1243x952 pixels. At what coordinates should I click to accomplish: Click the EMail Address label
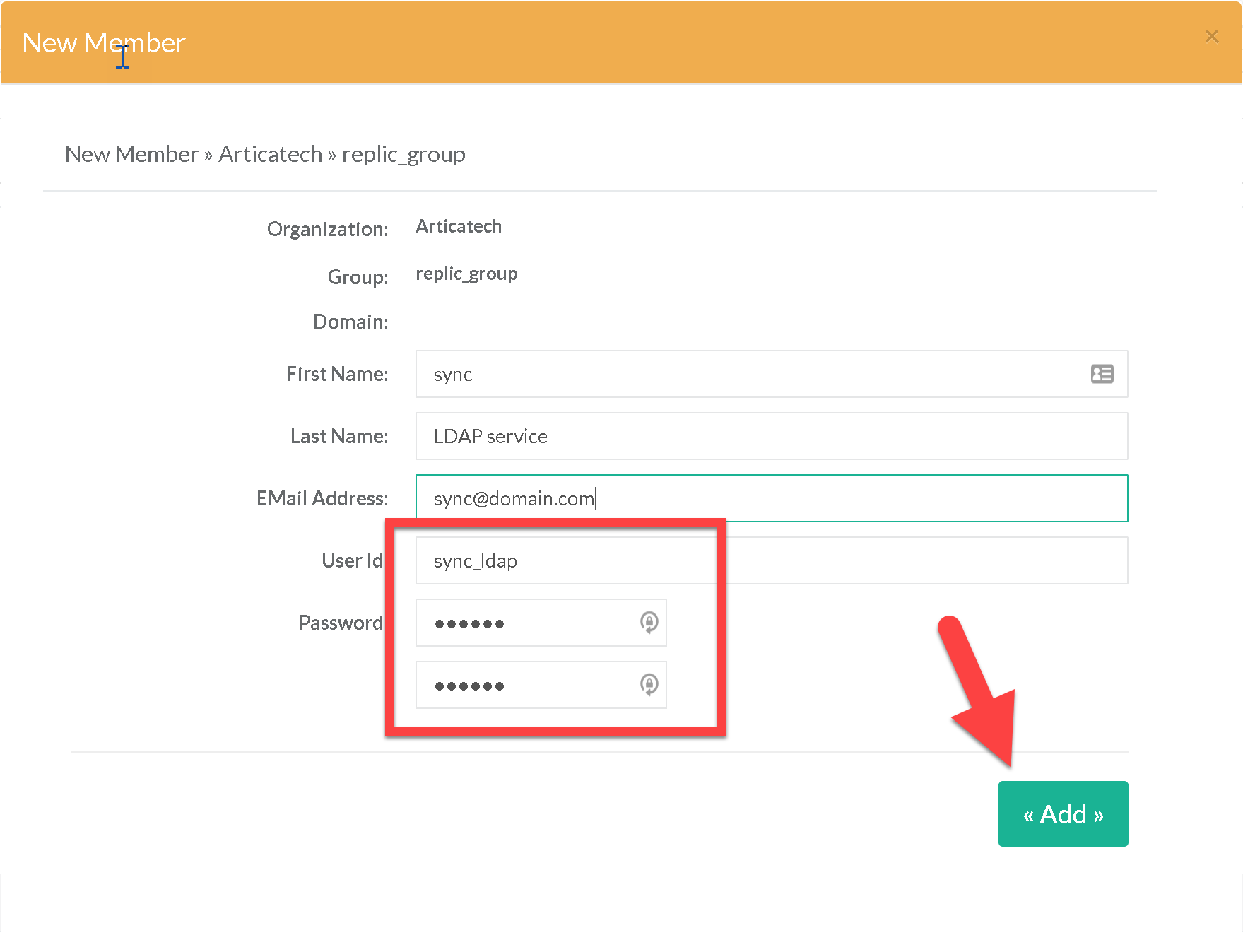322,498
